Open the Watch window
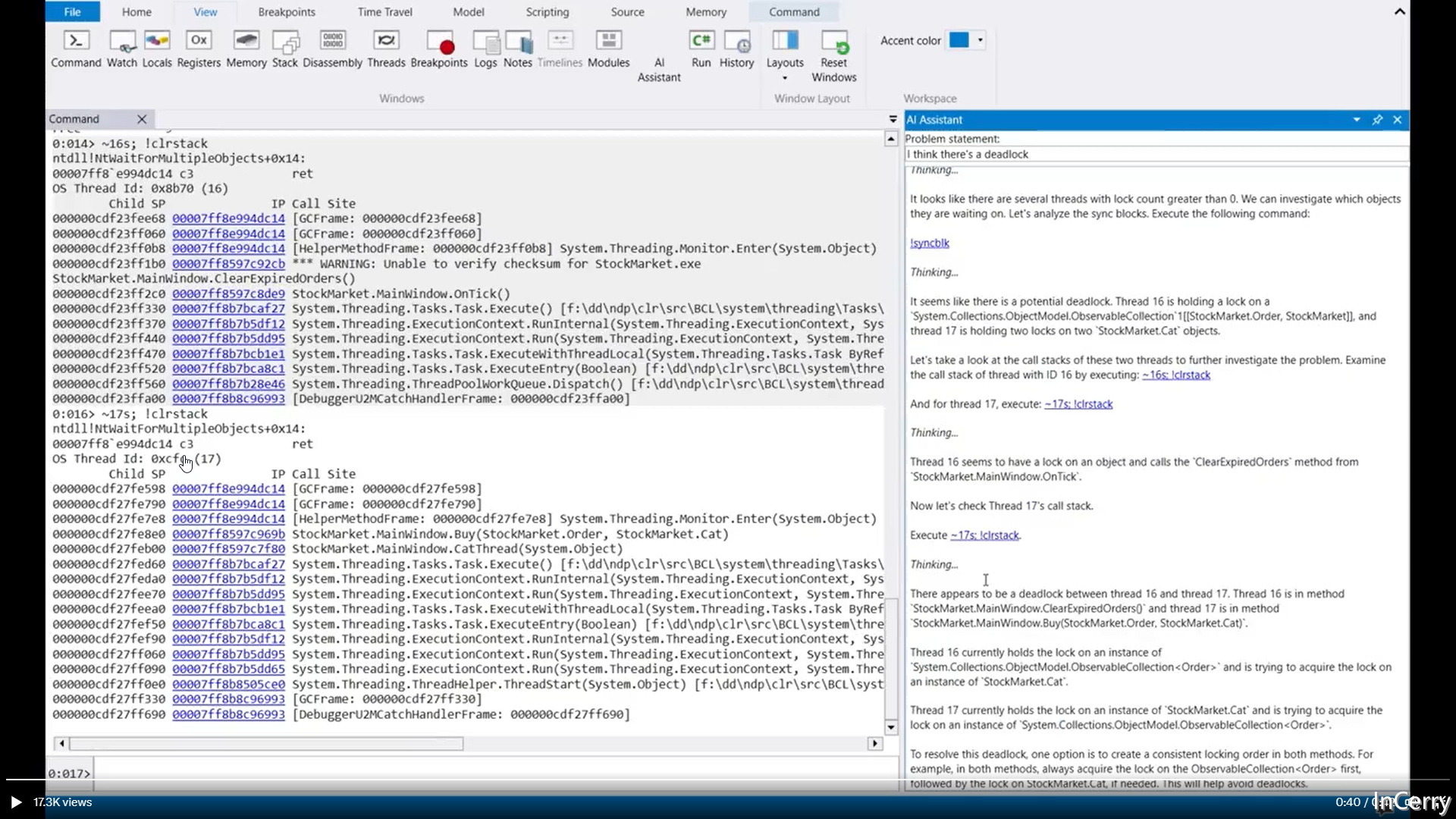The height and width of the screenshot is (819, 1456). pos(122,49)
